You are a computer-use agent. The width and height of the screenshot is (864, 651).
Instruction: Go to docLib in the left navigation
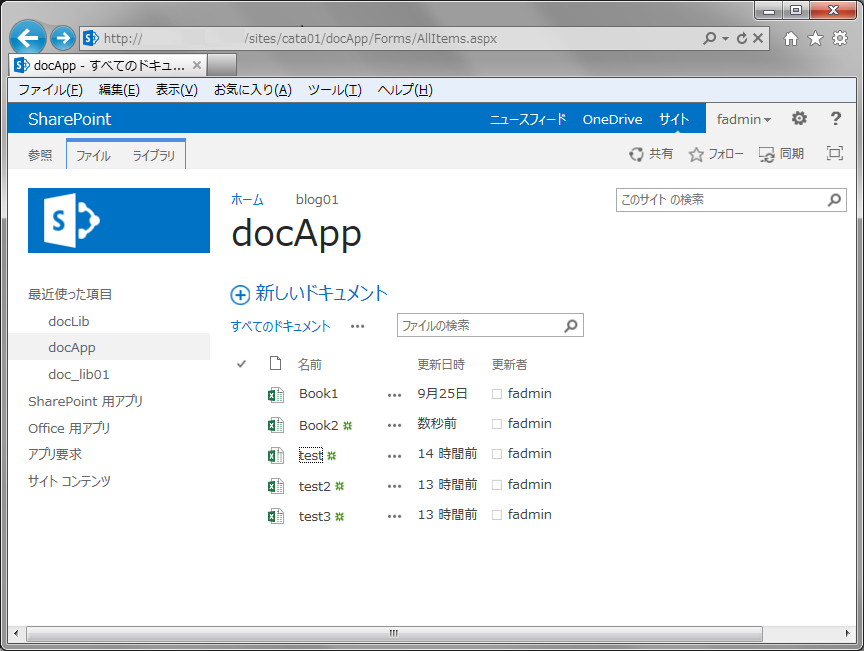coord(69,322)
